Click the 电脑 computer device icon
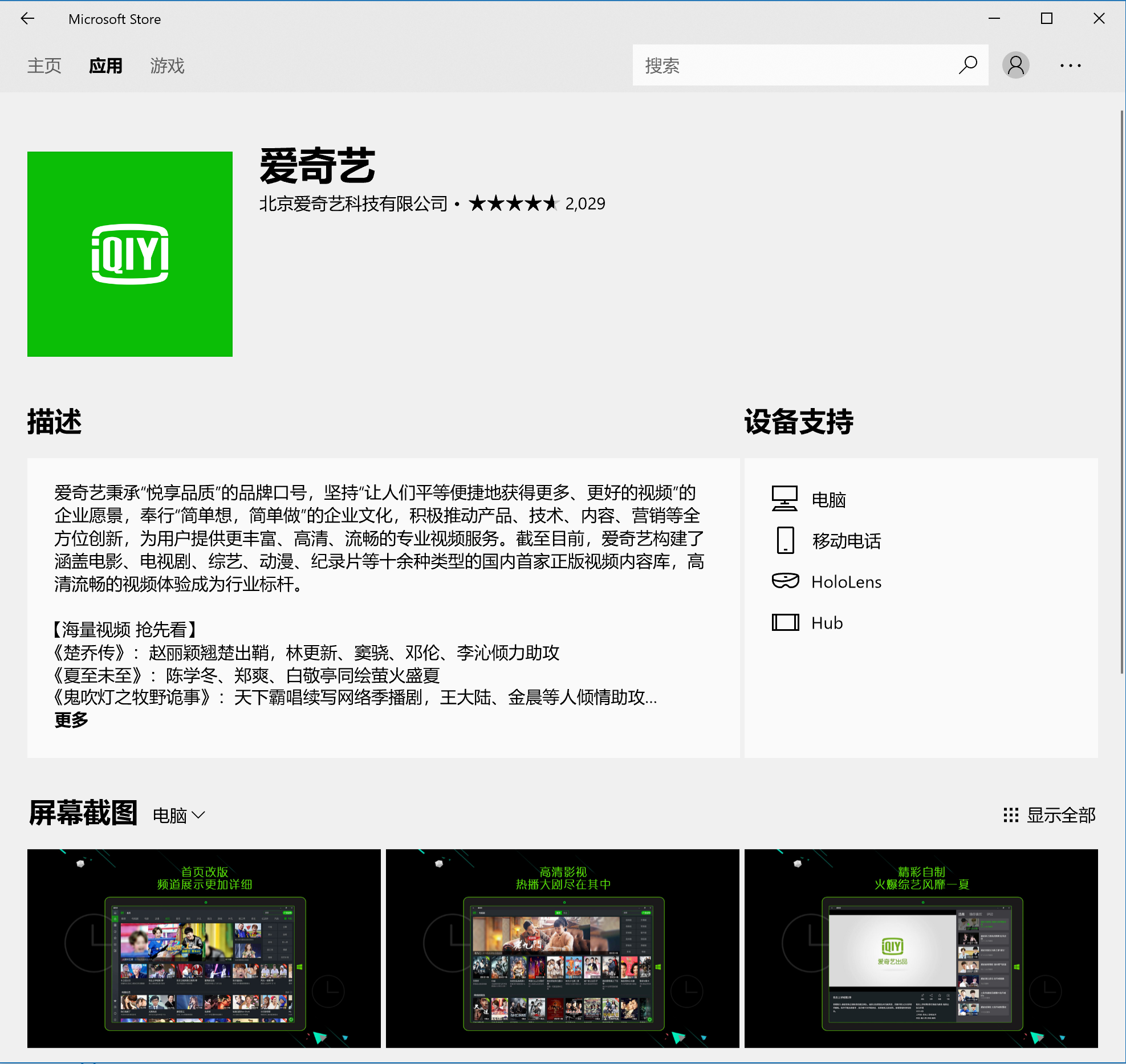The height and width of the screenshot is (1064, 1126). (784, 499)
